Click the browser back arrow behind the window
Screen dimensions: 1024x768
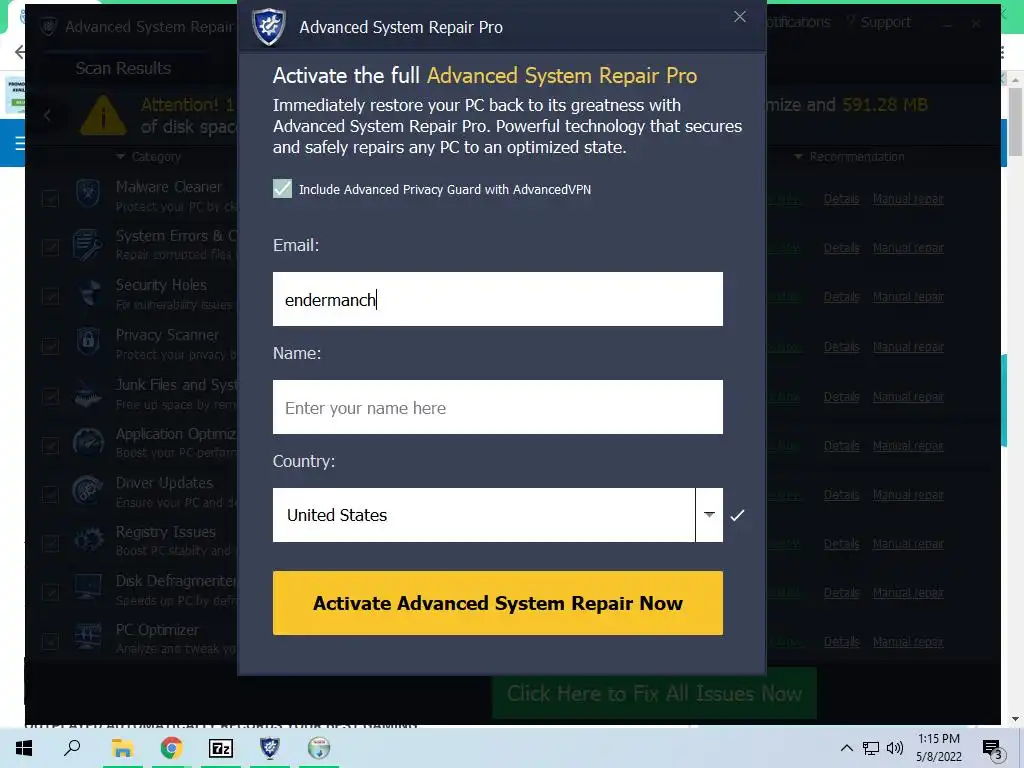[x=20, y=52]
